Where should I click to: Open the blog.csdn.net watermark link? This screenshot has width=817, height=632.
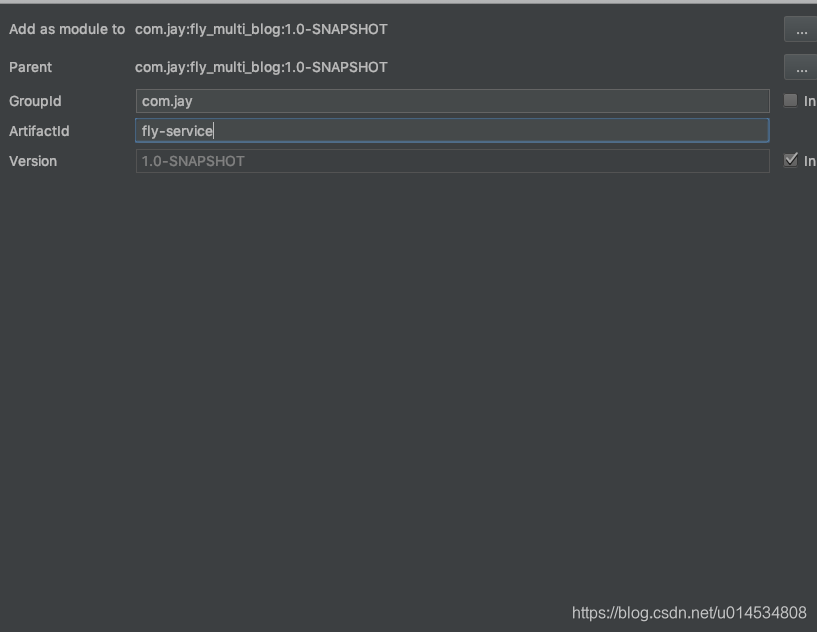tap(689, 613)
